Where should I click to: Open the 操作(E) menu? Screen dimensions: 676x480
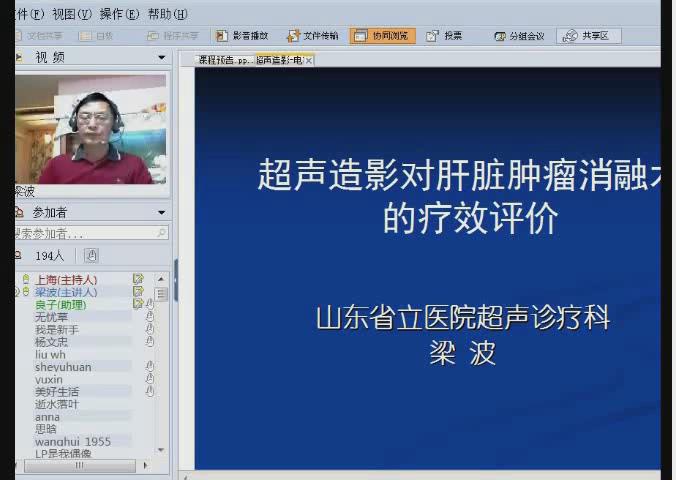tap(119, 14)
